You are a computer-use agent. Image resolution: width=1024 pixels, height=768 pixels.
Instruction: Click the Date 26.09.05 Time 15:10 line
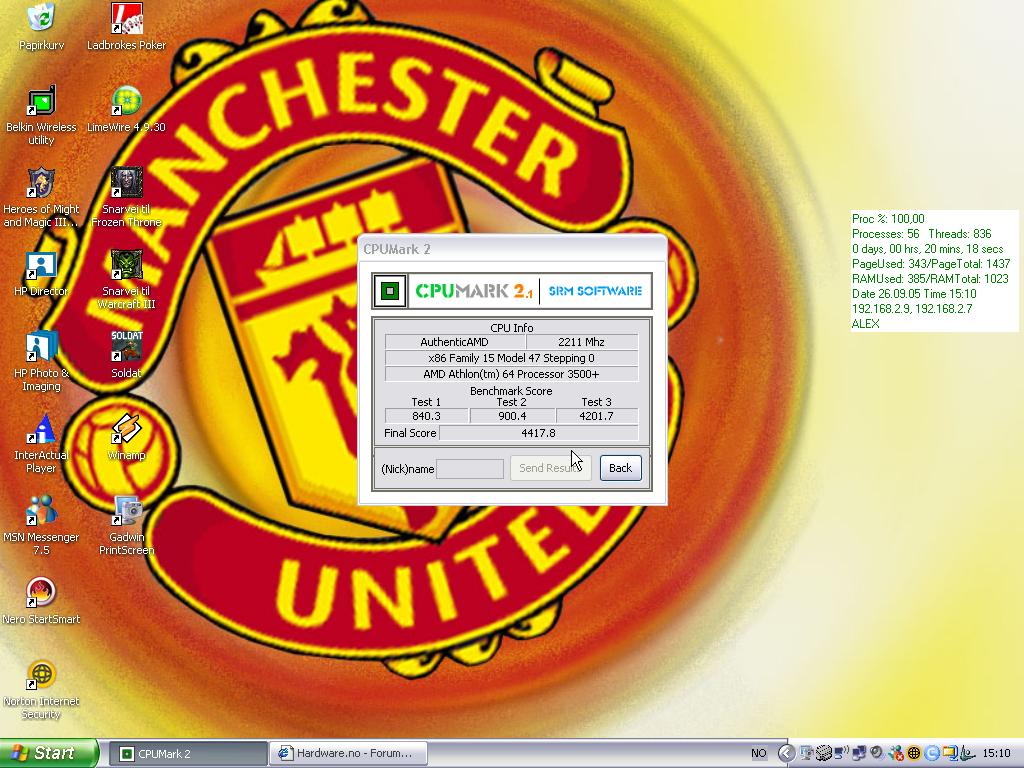[914, 294]
